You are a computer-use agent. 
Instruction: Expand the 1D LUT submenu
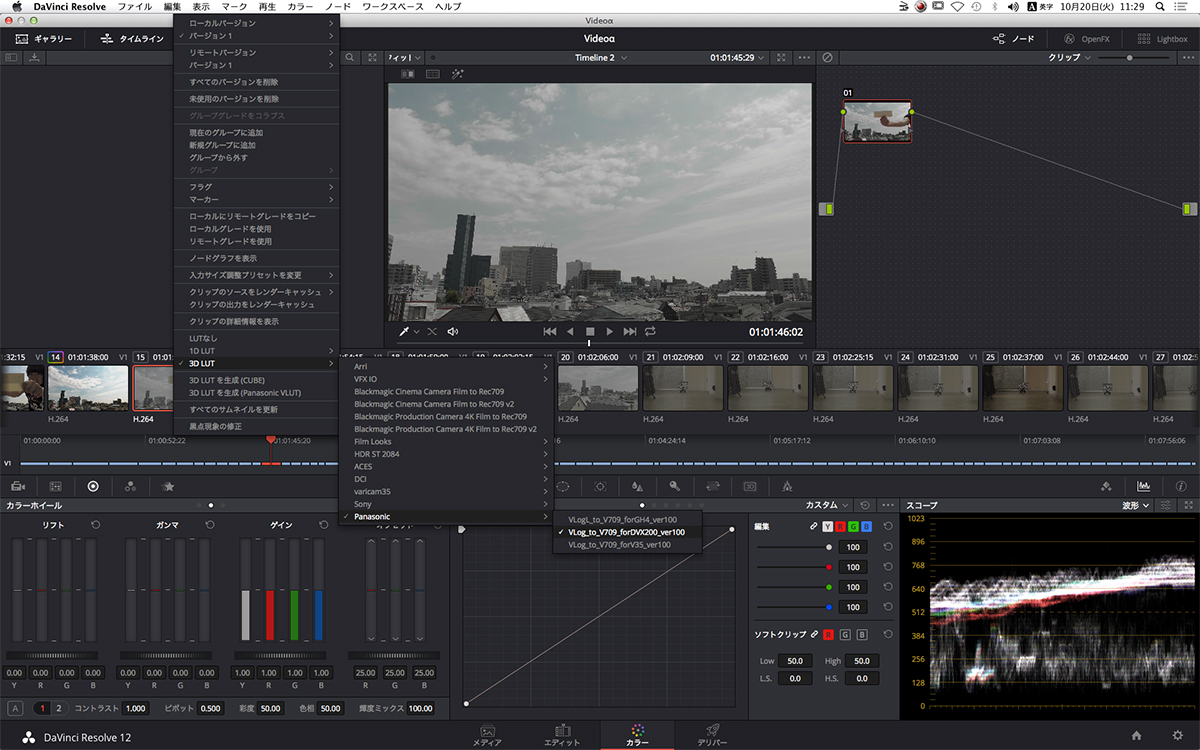point(257,351)
